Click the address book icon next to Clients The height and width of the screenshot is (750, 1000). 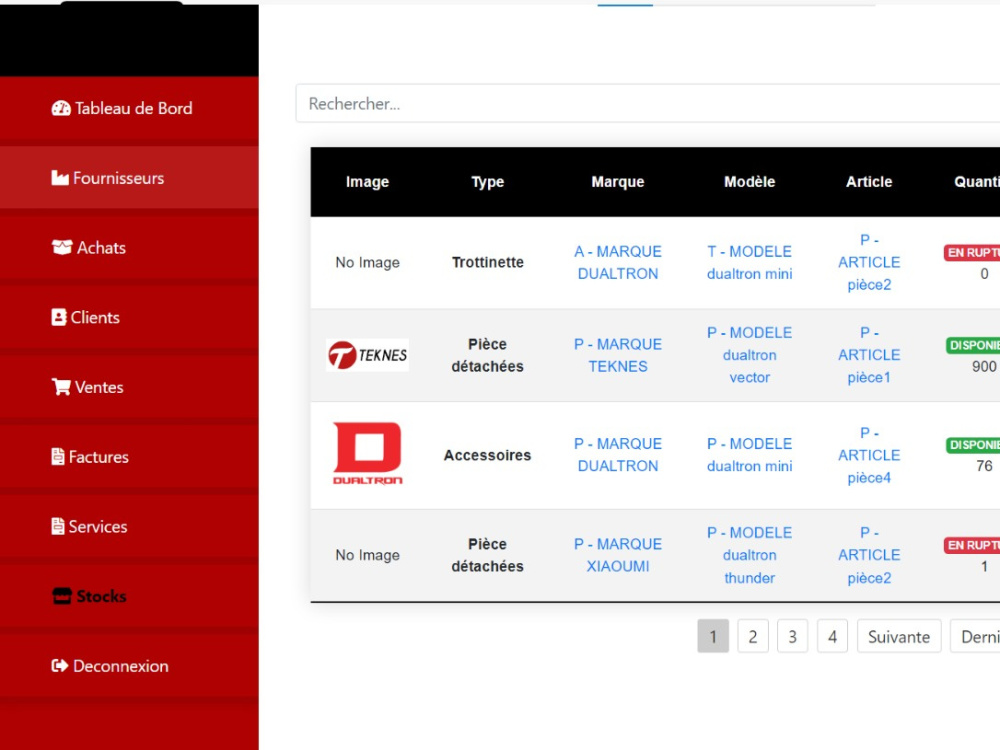[59, 318]
